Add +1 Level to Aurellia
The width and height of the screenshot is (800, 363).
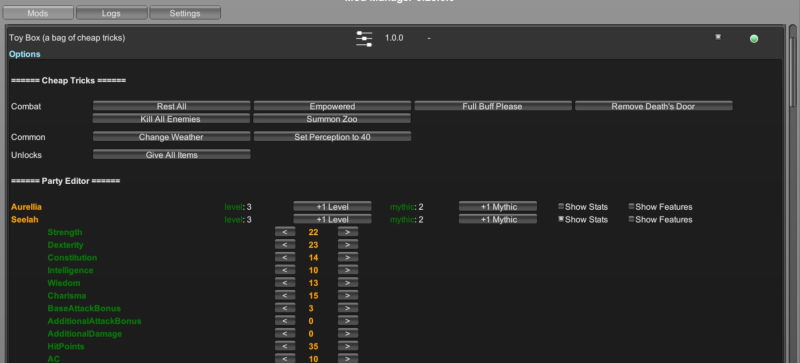(332, 206)
